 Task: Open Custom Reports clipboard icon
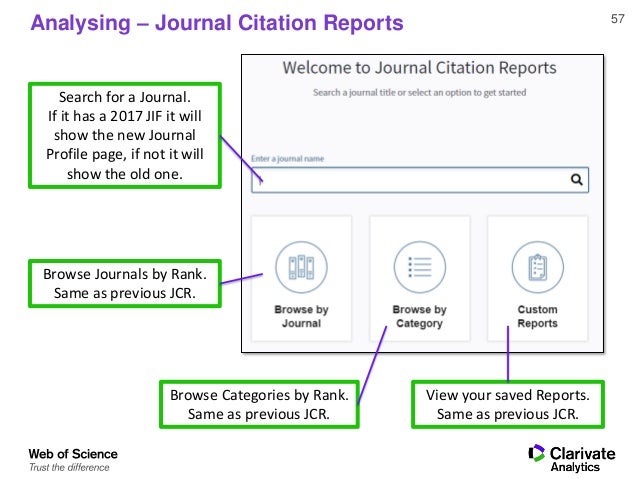pyautogui.click(x=537, y=267)
